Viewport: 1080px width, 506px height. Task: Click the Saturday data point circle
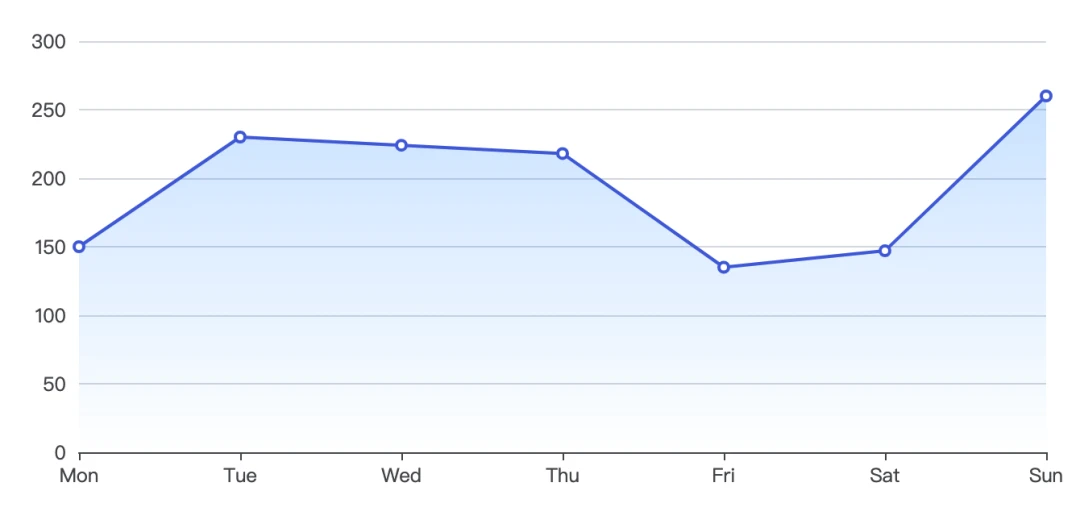click(x=885, y=251)
